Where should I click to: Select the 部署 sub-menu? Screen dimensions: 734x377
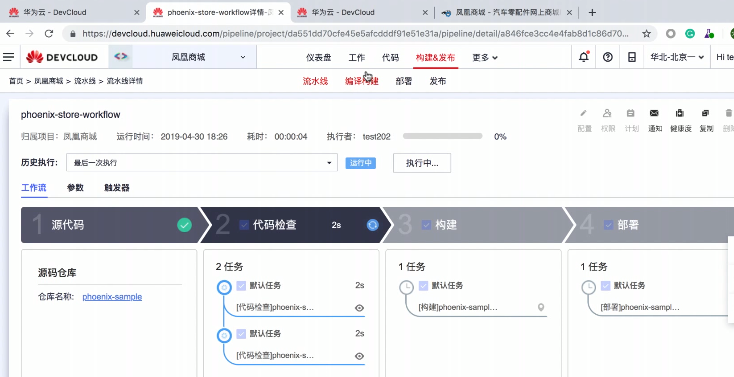coord(404,81)
